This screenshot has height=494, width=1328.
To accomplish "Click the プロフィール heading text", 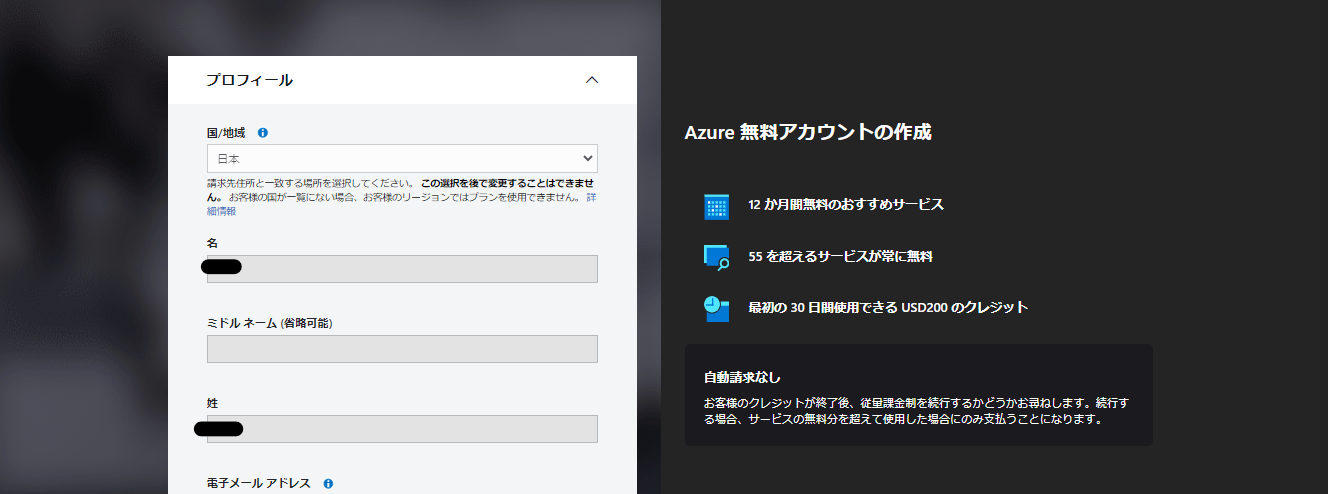I will (x=249, y=80).
